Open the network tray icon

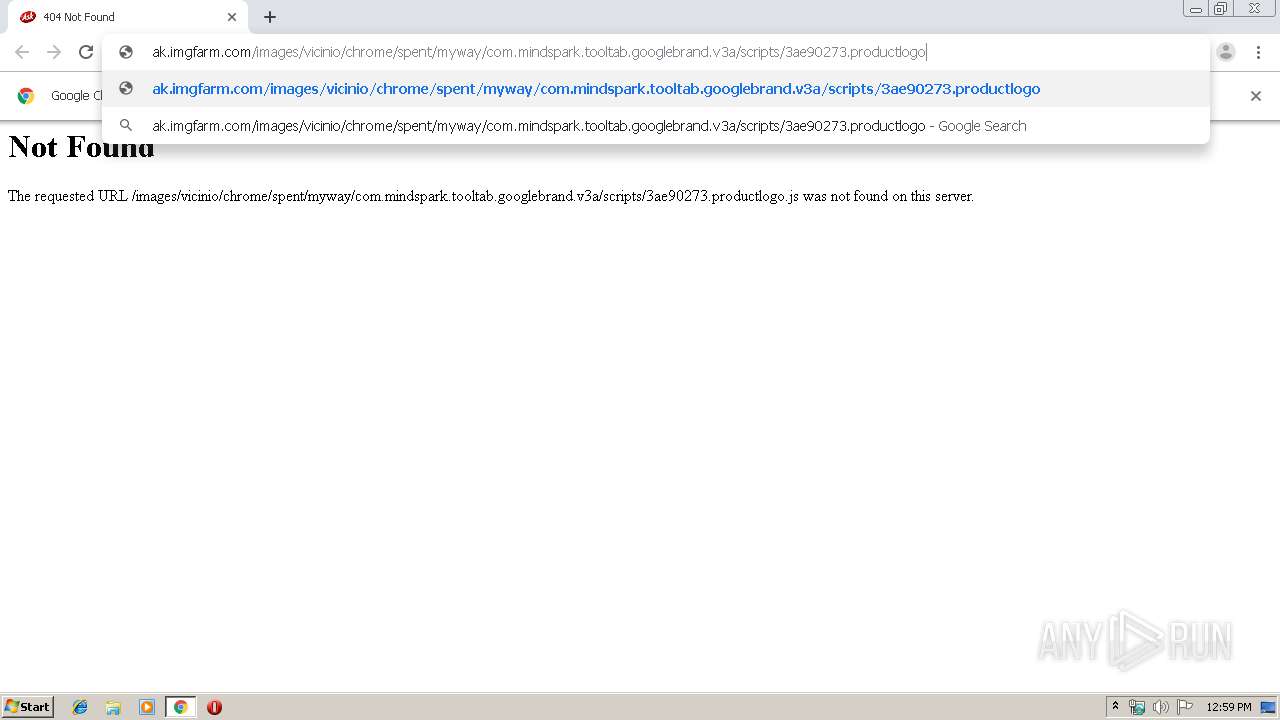pos(1137,707)
